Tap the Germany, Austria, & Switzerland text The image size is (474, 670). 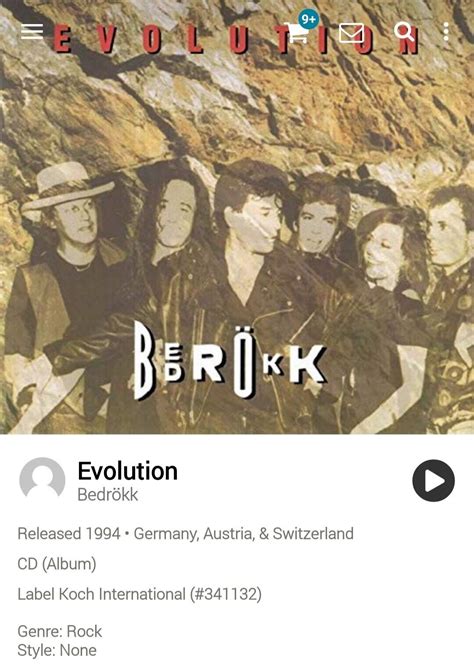click(x=244, y=534)
